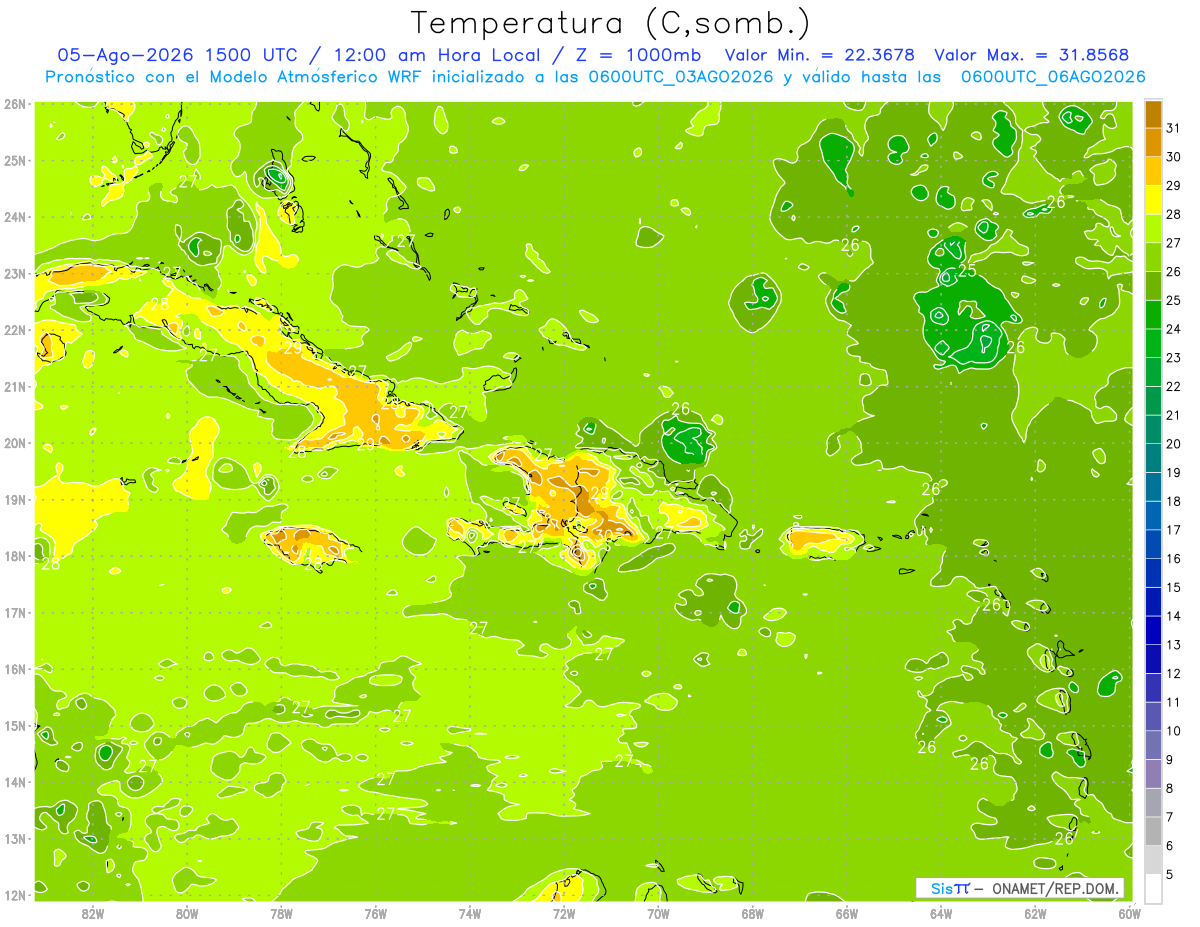This screenshot has width=1200, height=927.
Task: Click the latitude axis label "17N"
Action: (14, 612)
